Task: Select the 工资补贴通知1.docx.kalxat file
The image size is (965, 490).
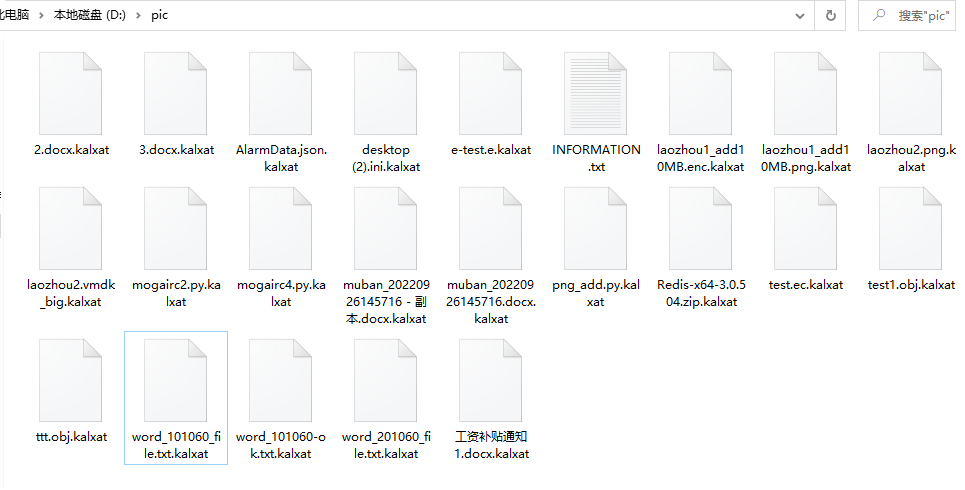Action: (x=491, y=400)
